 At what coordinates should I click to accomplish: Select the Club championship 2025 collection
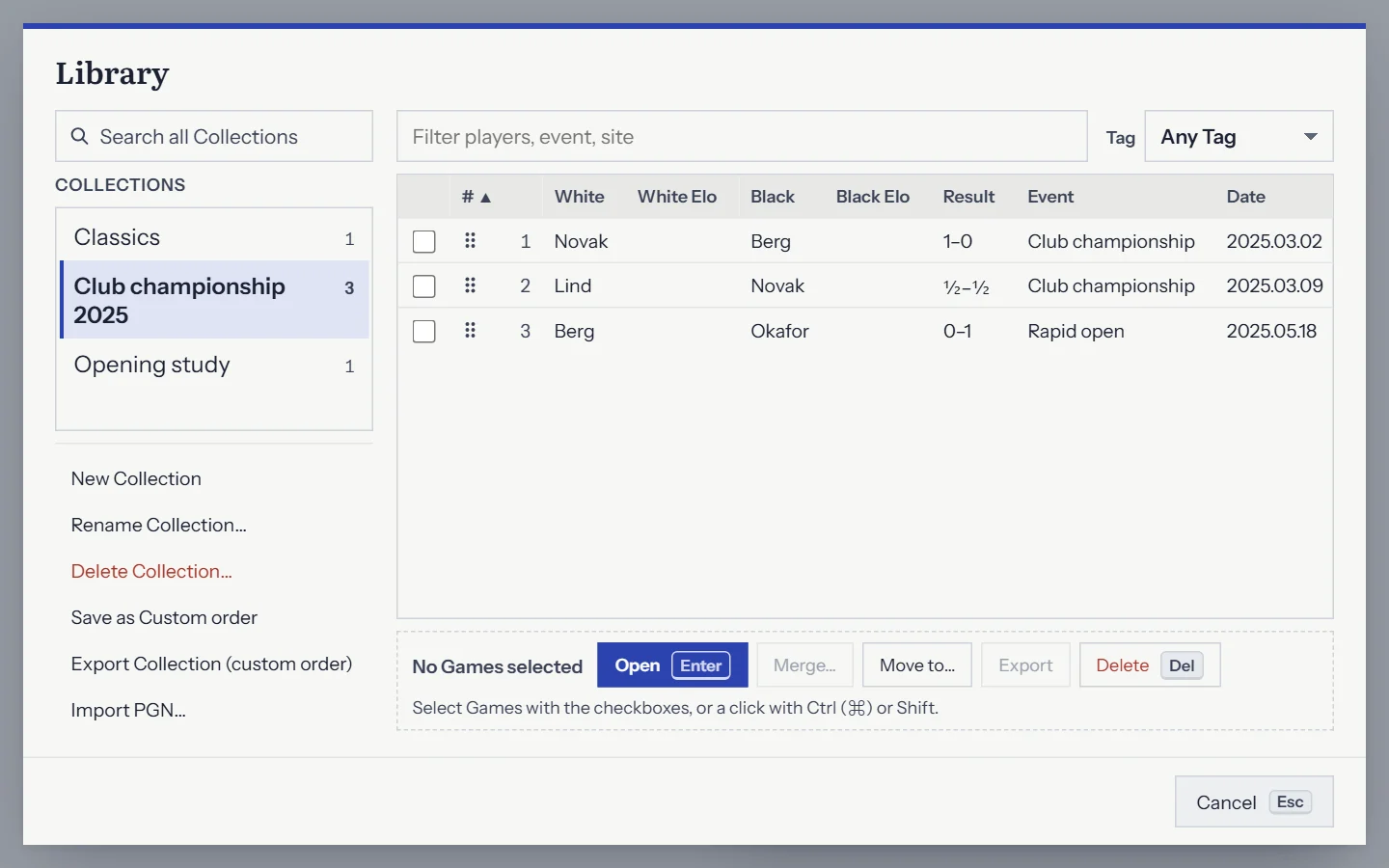pos(214,300)
